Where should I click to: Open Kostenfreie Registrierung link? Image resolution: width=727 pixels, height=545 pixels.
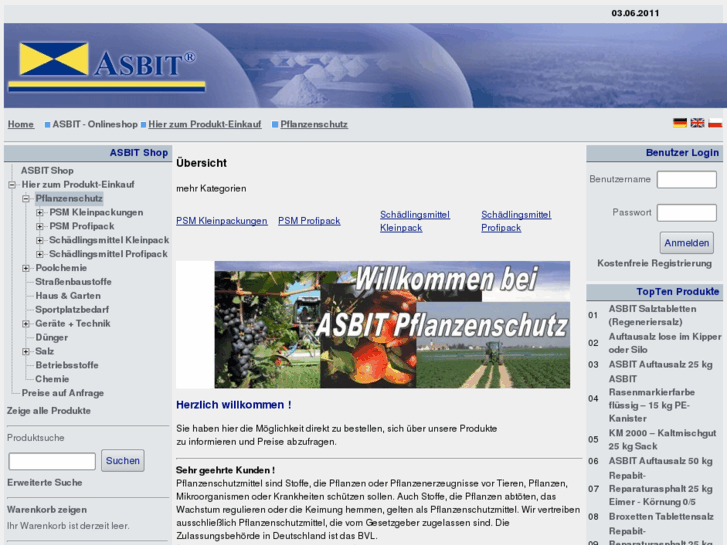pyautogui.click(x=654, y=263)
